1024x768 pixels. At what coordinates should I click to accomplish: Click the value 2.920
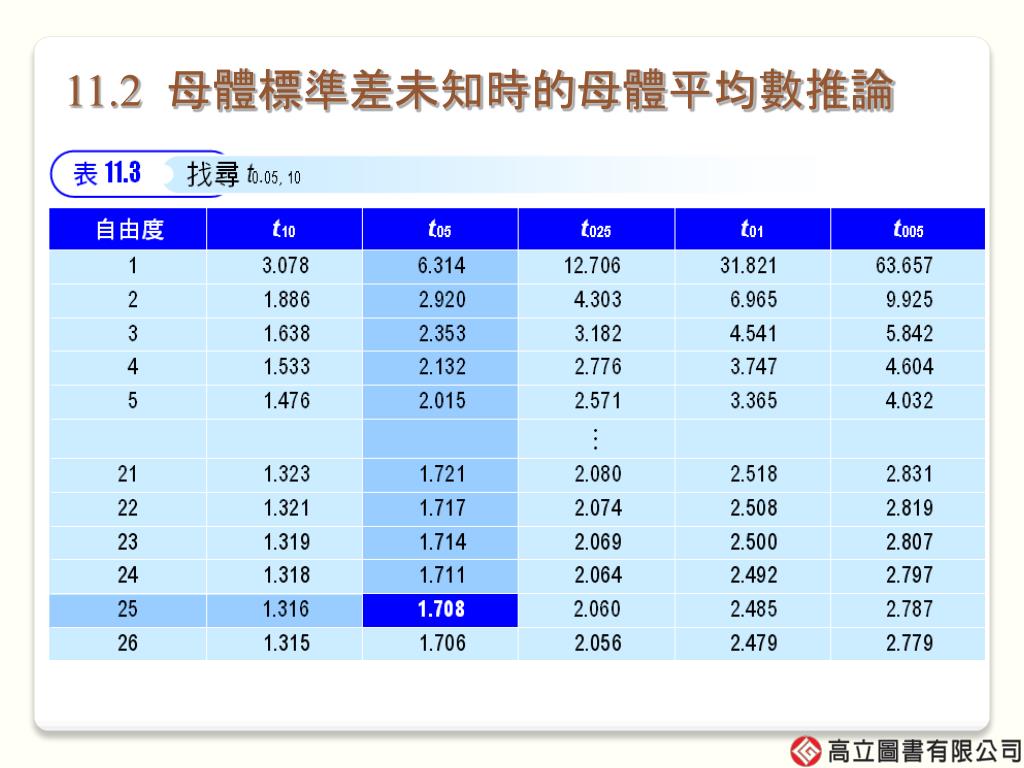point(442,300)
